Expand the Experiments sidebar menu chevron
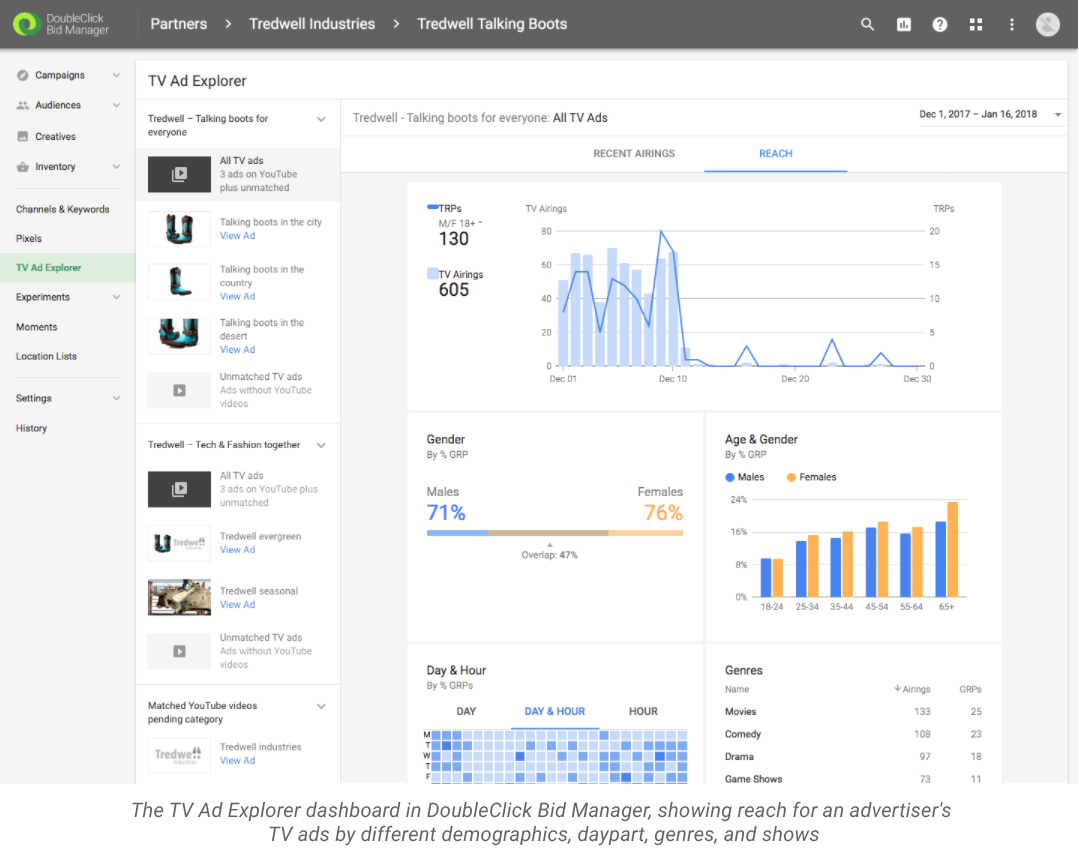1079x864 pixels. (116, 297)
